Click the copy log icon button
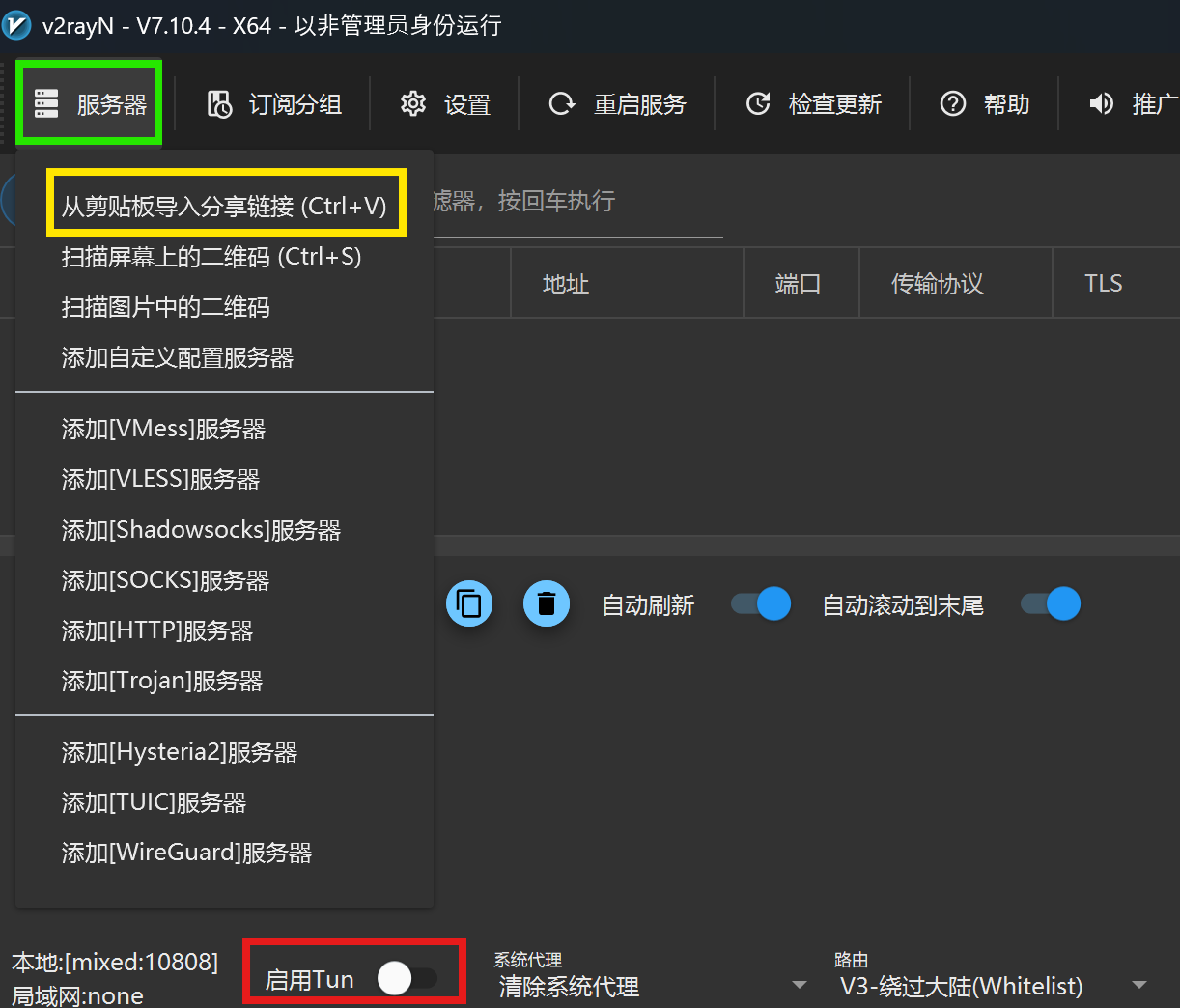Image resolution: width=1180 pixels, height=1008 pixels. click(x=469, y=603)
